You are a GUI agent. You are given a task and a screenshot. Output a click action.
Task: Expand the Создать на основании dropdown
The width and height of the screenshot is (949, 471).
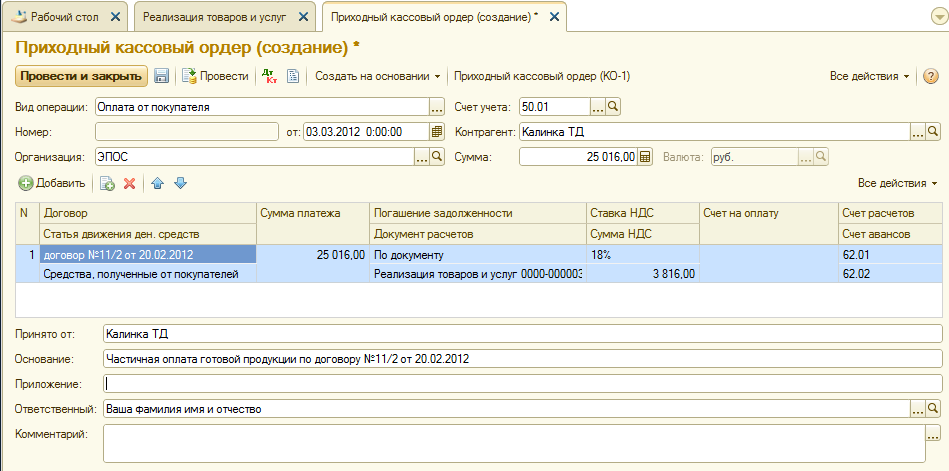(x=378, y=76)
